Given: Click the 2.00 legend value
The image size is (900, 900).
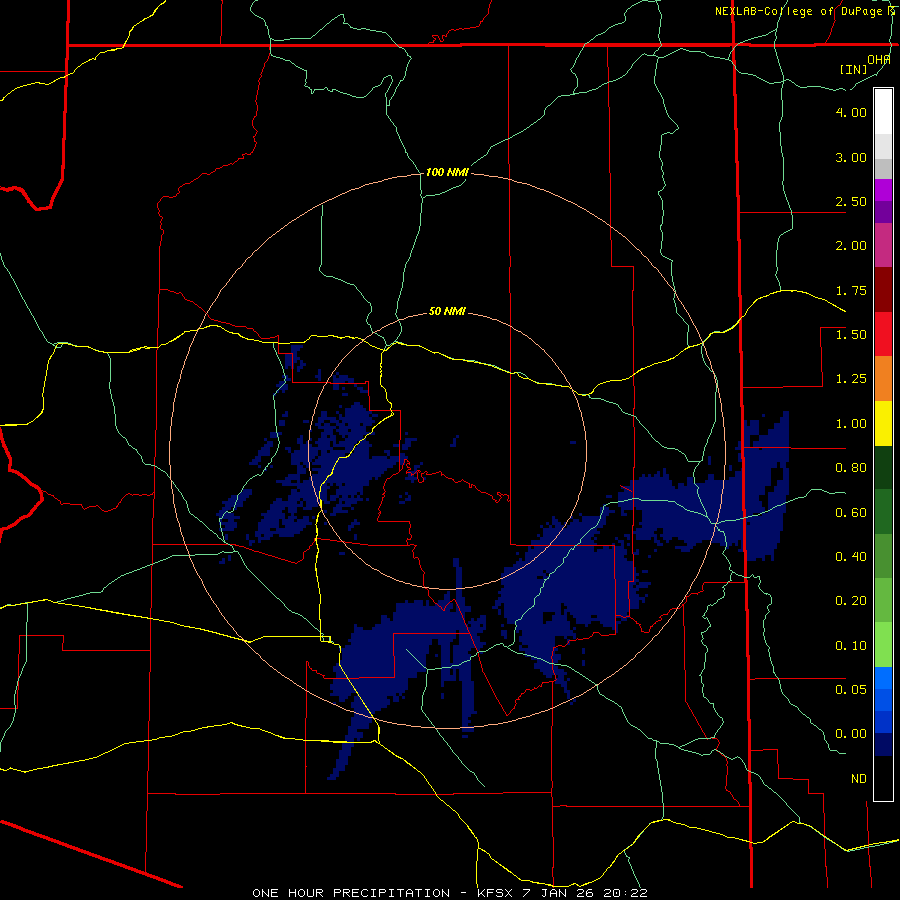Looking at the screenshot, I should [851, 246].
